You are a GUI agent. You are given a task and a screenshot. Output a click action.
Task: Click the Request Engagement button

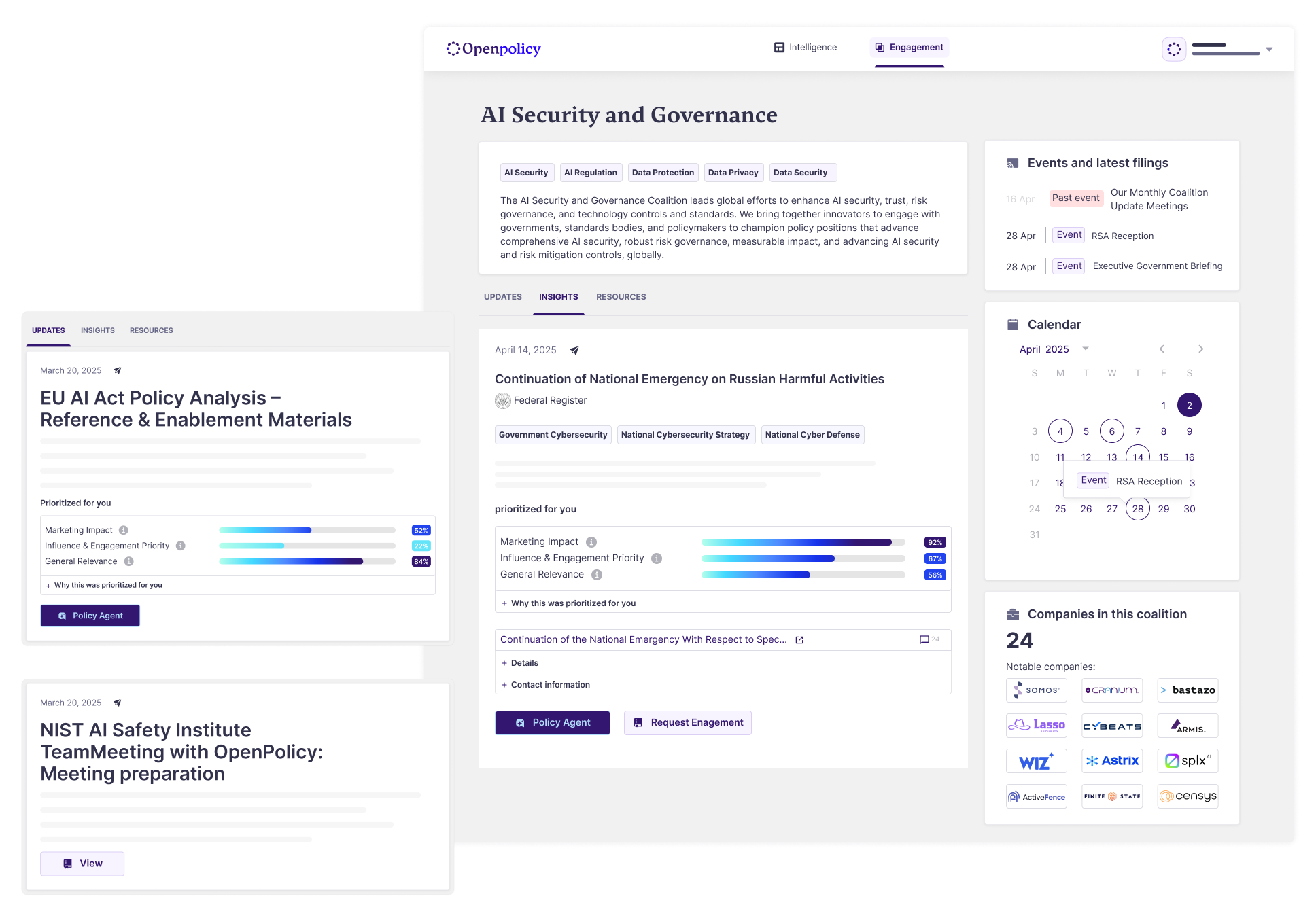(x=688, y=723)
